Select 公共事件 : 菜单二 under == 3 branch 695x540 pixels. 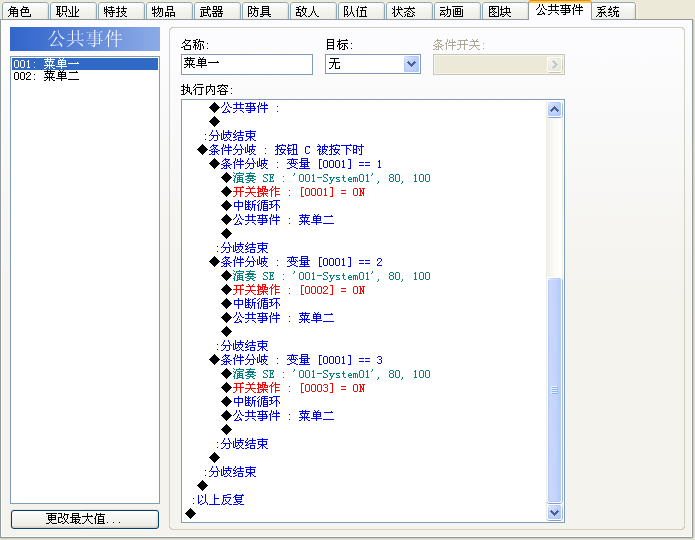click(x=277, y=416)
